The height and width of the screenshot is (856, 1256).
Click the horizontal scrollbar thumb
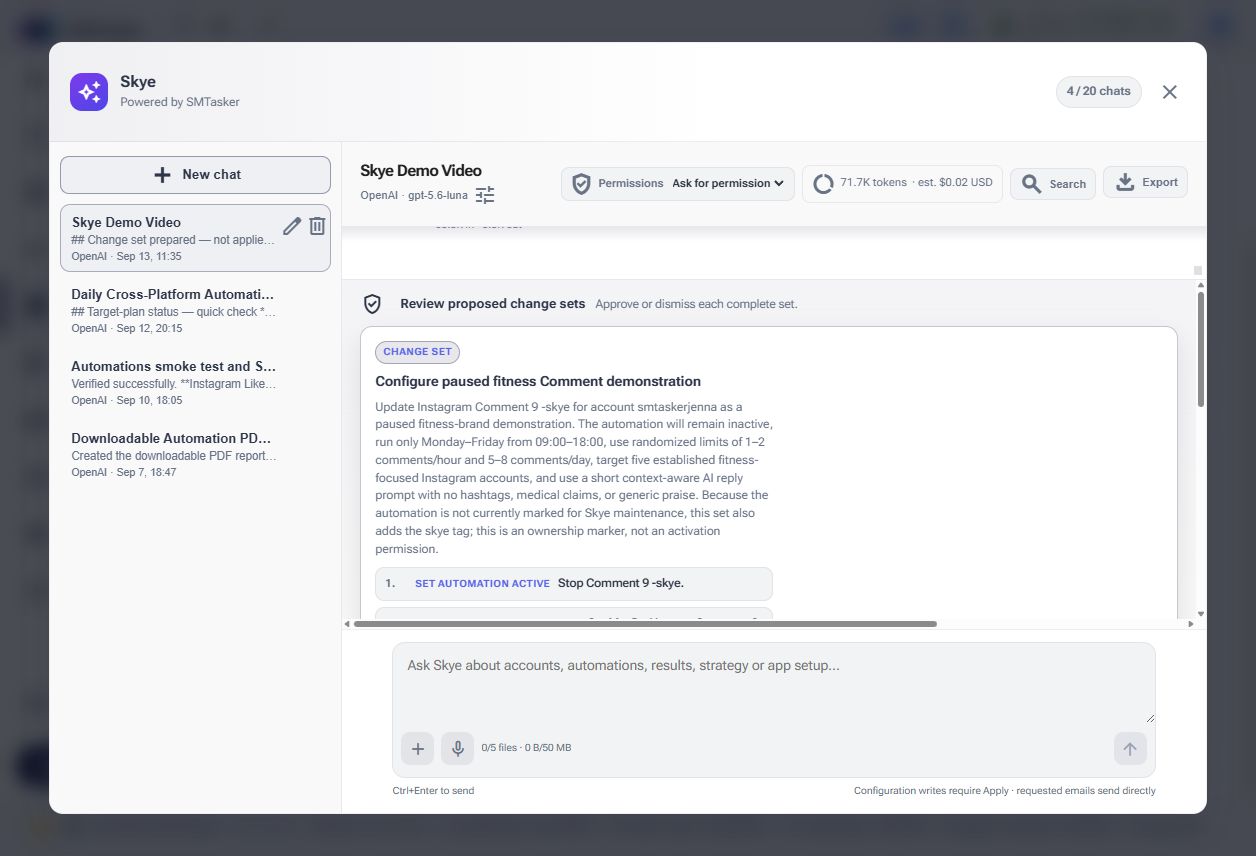click(x=645, y=624)
